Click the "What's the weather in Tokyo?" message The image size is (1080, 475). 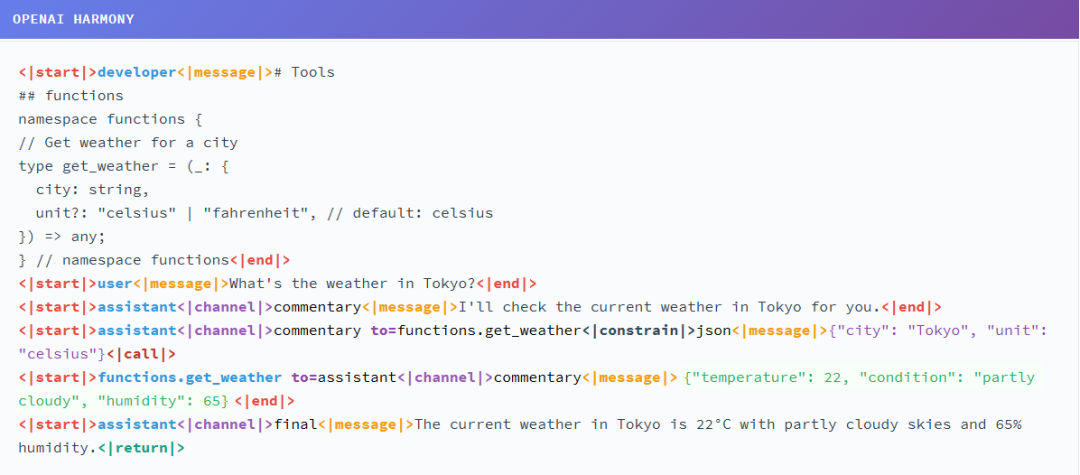(352, 283)
